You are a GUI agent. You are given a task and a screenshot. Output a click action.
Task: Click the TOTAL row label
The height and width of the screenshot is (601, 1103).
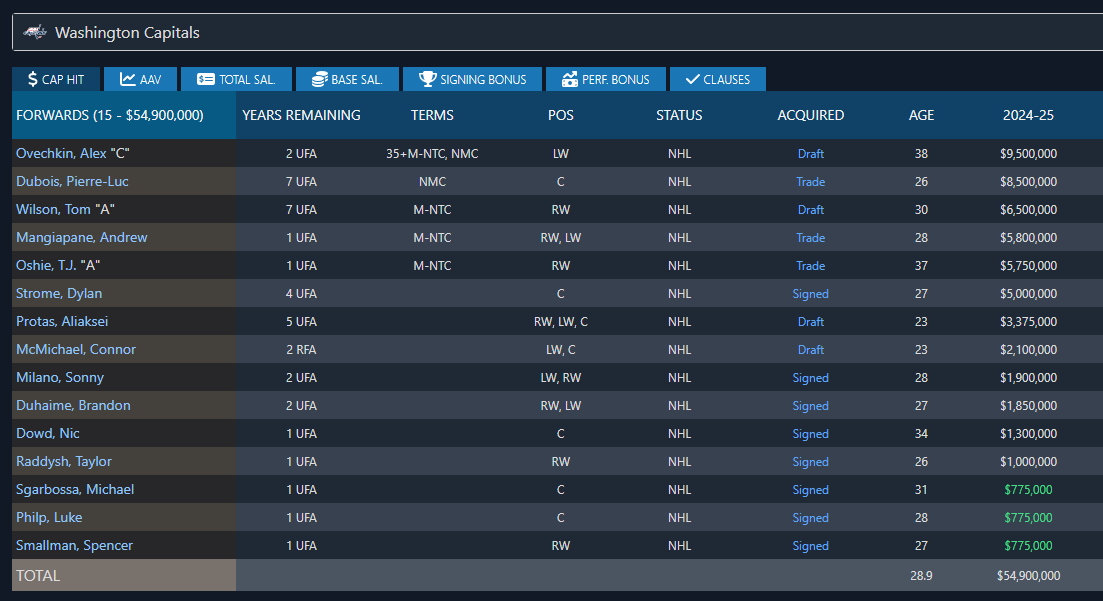[38, 576]
